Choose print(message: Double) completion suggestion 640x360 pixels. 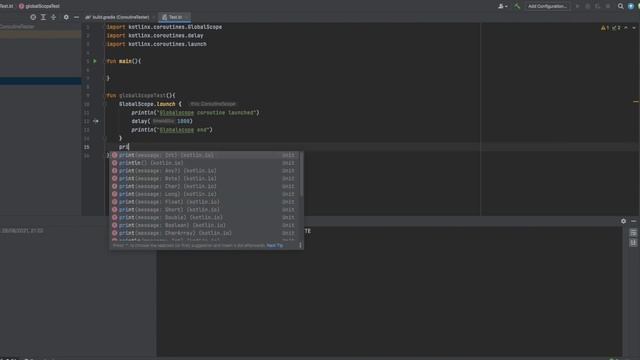coord(204,217)
